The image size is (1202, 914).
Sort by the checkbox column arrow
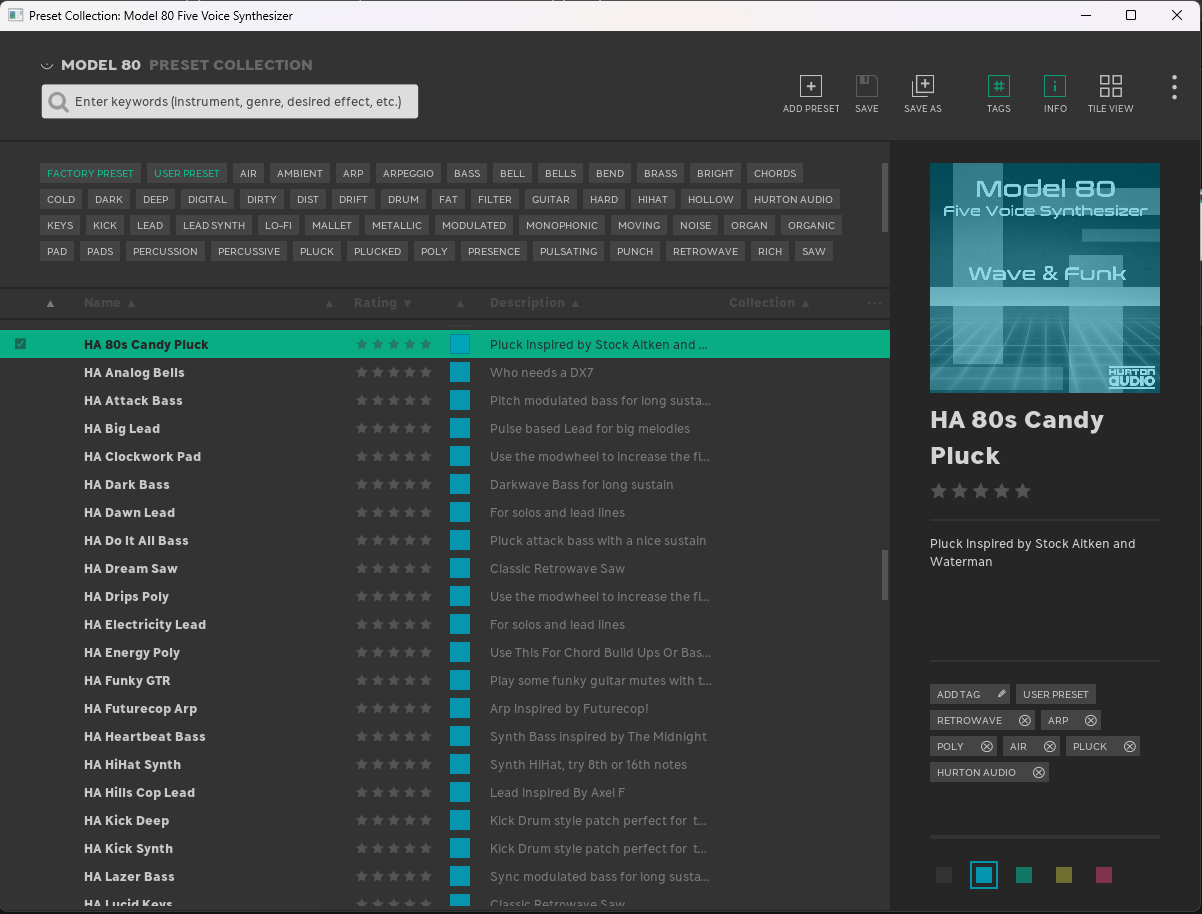tap(51, 303)
